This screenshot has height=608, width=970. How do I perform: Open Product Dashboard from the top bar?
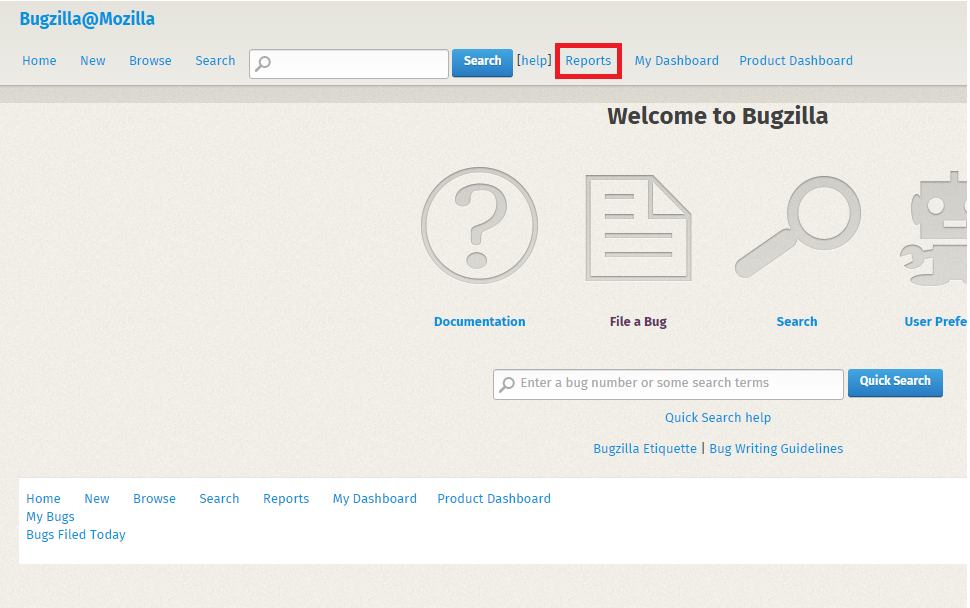tap(795, 60)
